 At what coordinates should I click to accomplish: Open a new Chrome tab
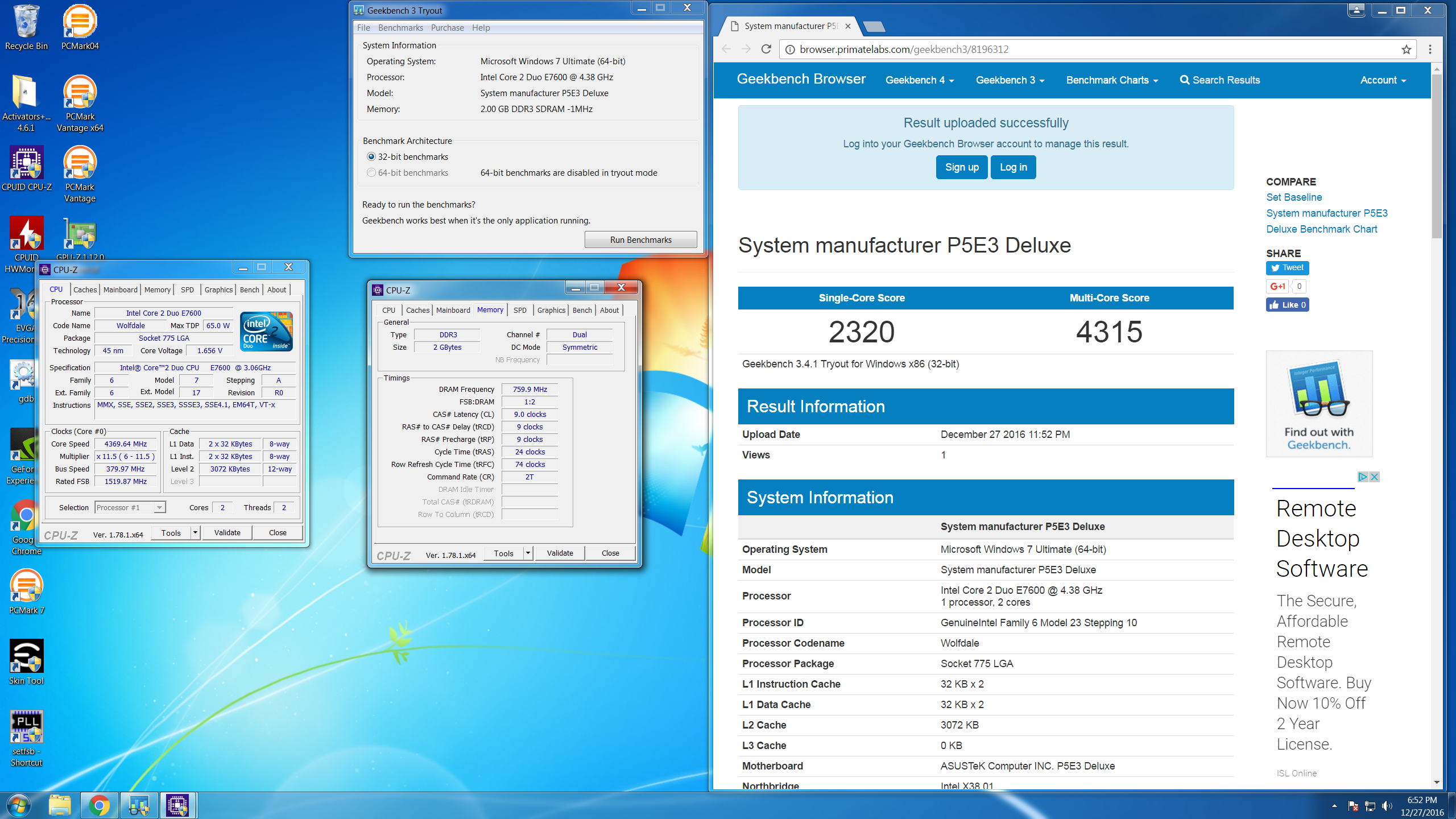click(x=874, y=26)
